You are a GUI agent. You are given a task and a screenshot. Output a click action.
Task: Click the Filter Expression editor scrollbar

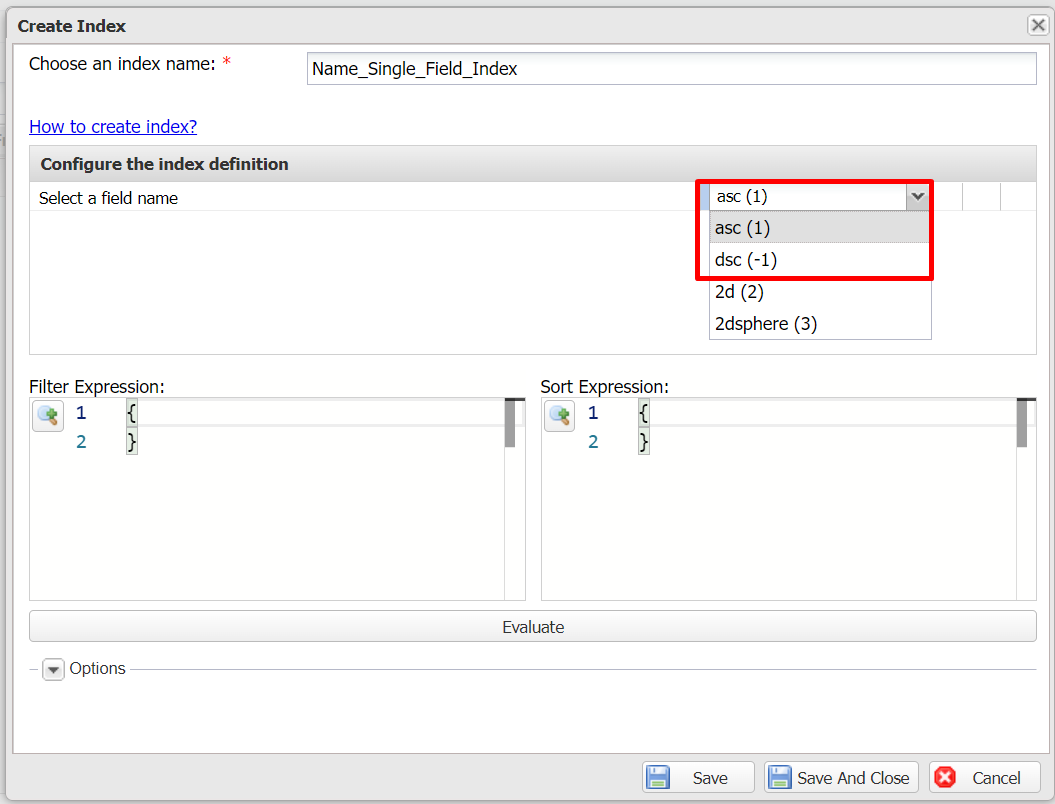(x=510, y=424)
